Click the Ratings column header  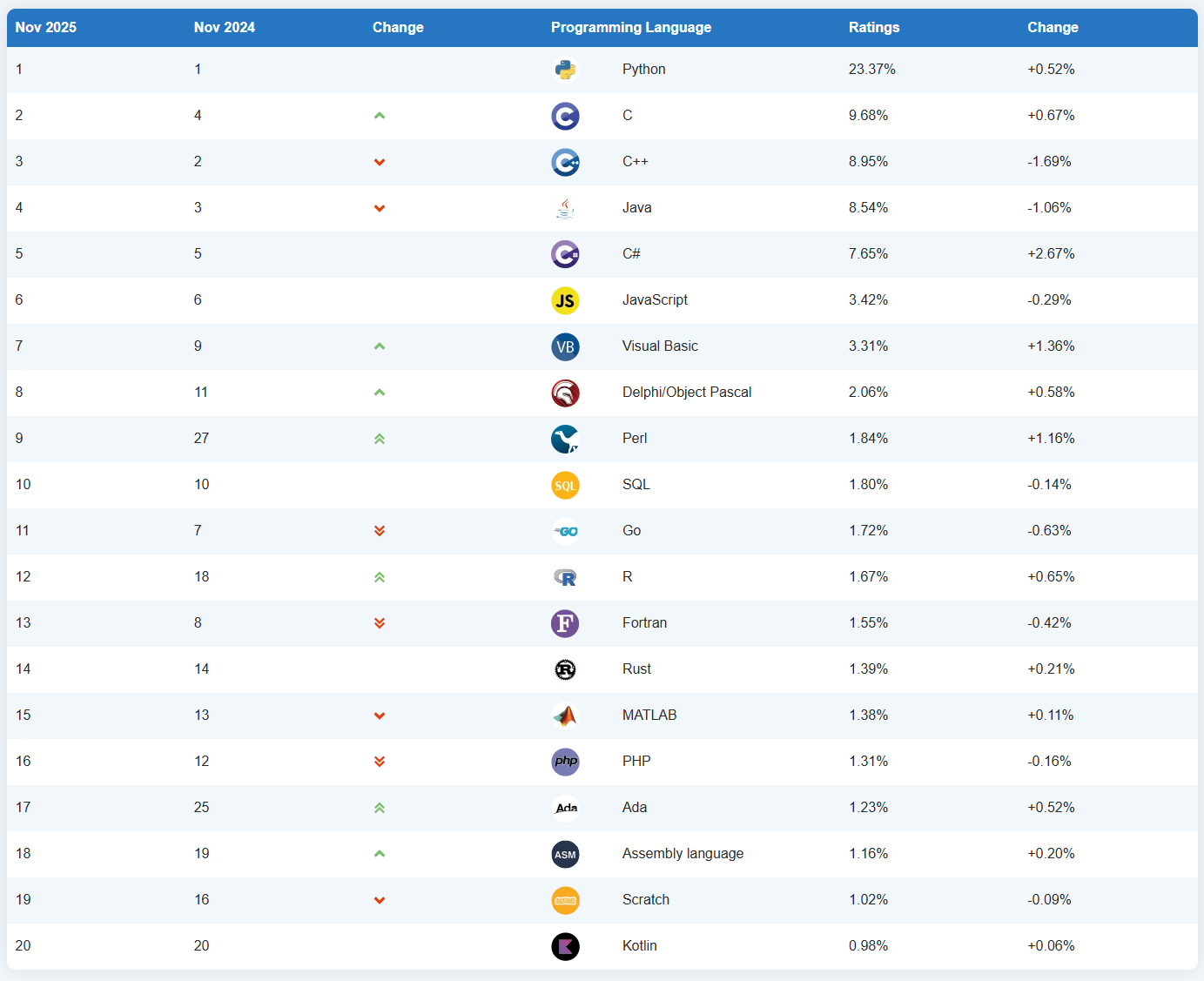(x=874, y=27)
